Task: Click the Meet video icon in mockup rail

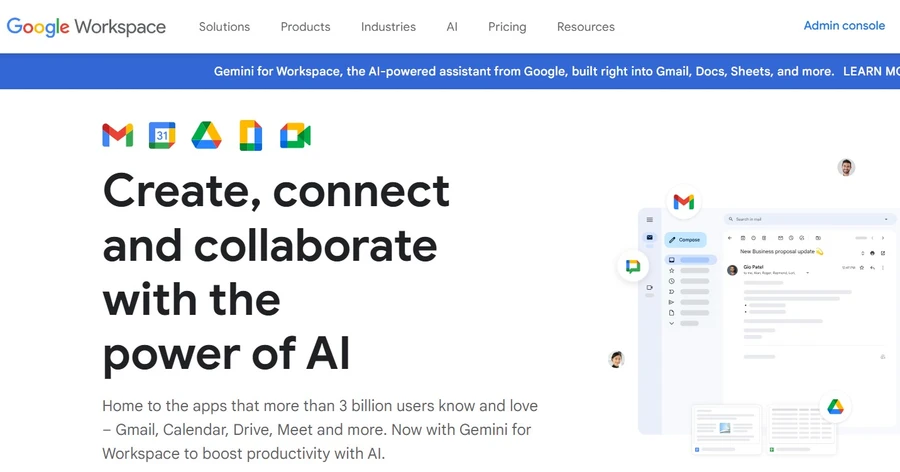Action: pyautogui.click(x=650, y=288)
